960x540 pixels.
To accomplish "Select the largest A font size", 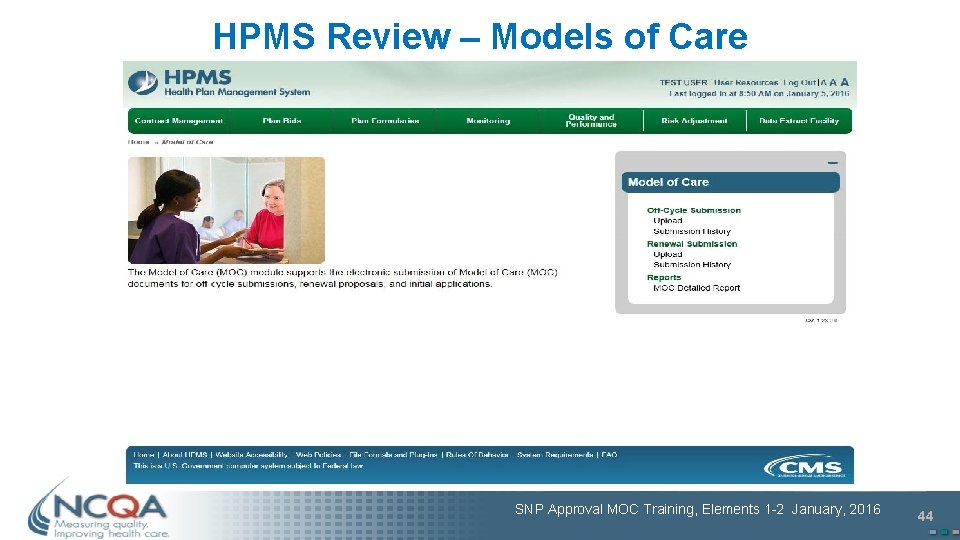I will 844,82.
